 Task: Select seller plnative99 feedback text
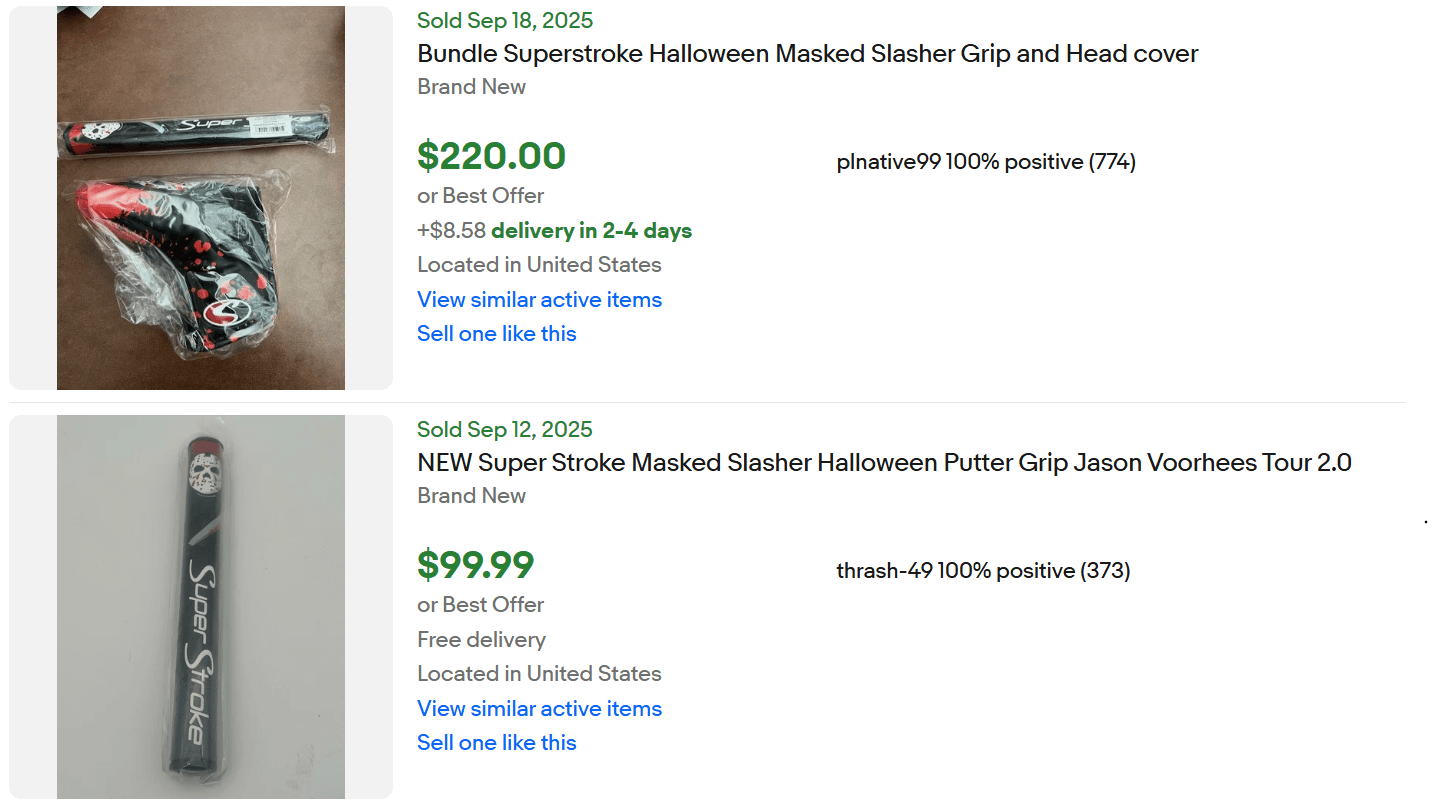point(986,162)
